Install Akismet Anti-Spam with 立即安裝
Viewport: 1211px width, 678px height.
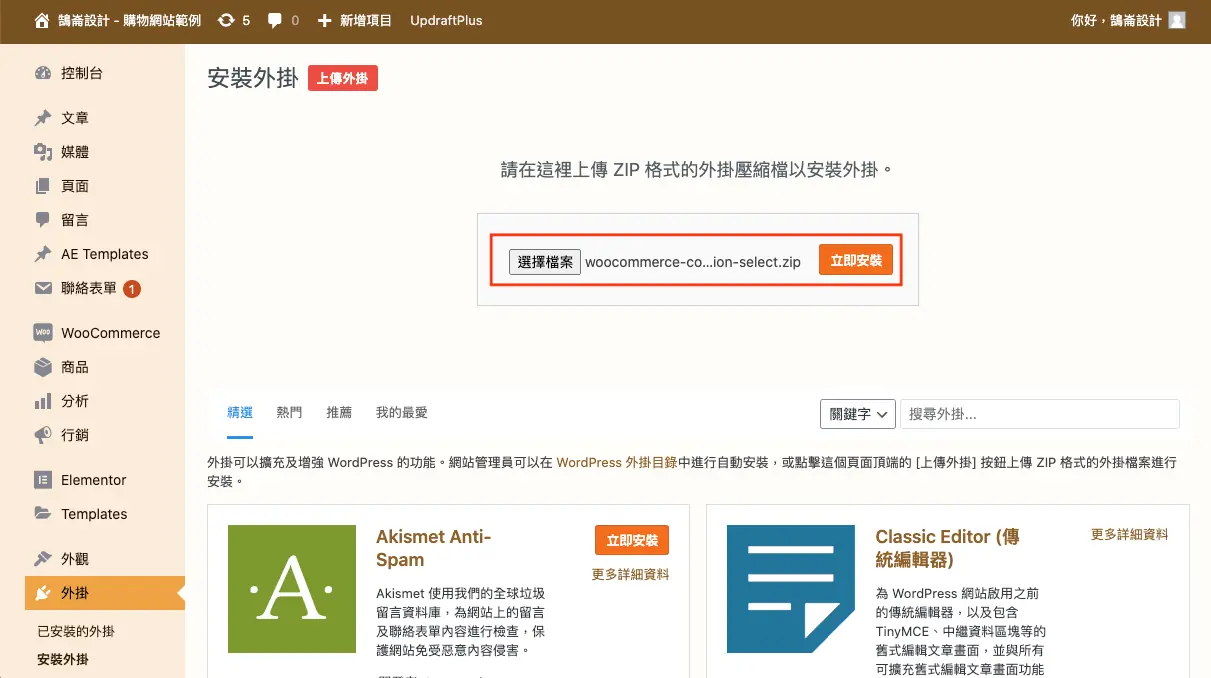click(632, 540)
